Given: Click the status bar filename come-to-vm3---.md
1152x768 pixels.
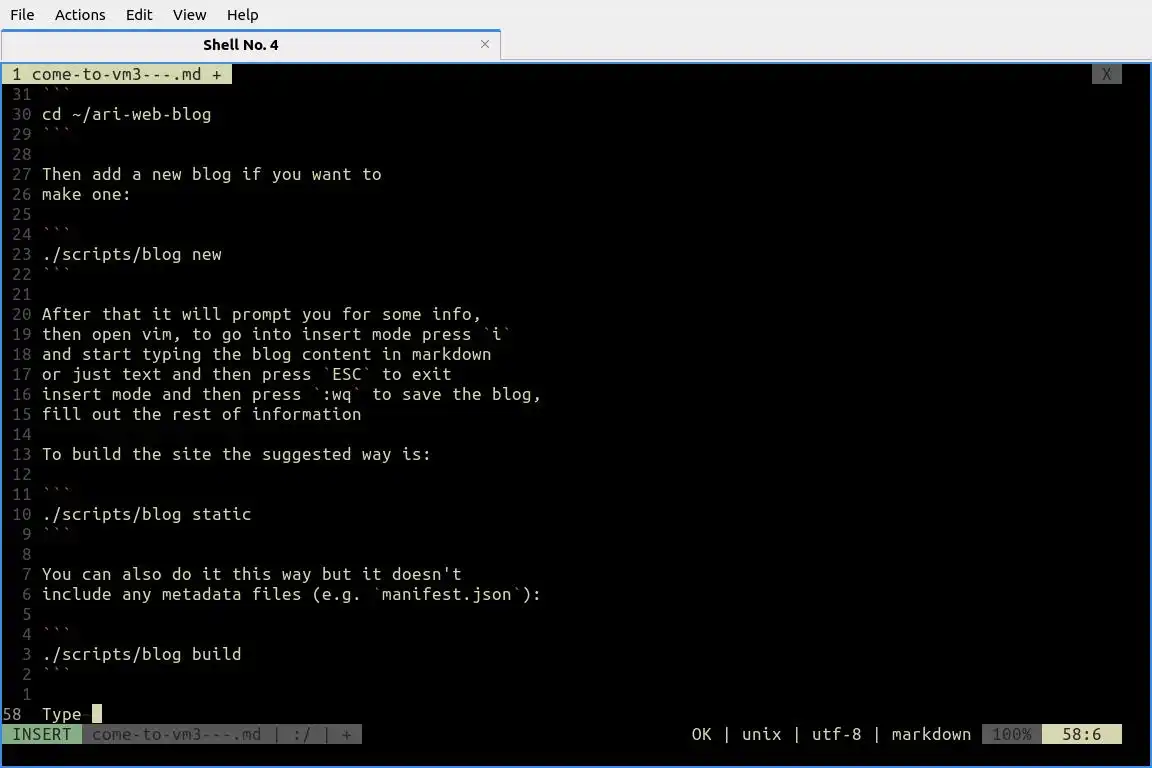Looking at the screenshot, I should [x=176, y=734].
